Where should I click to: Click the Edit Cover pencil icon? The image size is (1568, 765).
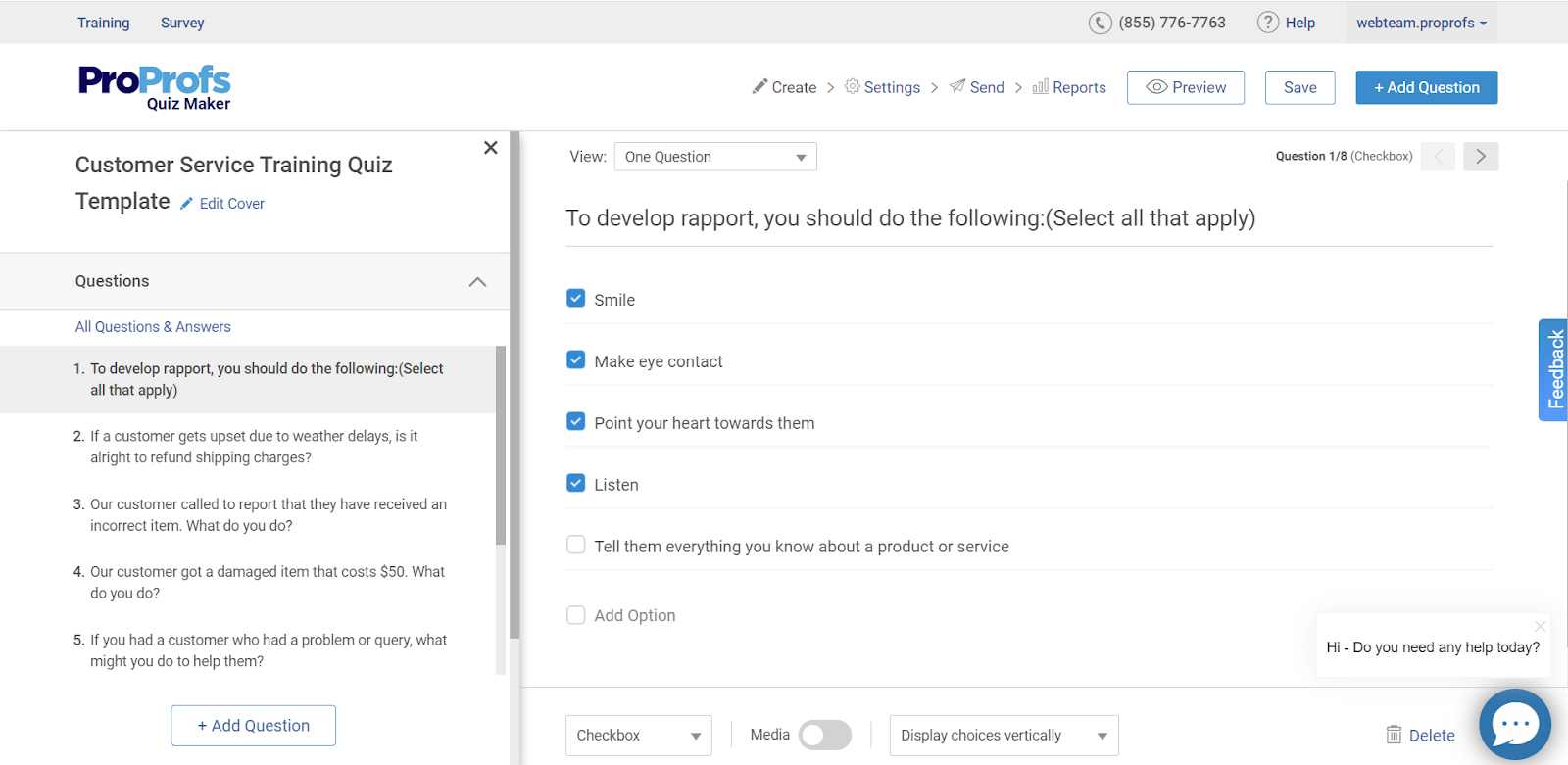[x=186, y=204]
